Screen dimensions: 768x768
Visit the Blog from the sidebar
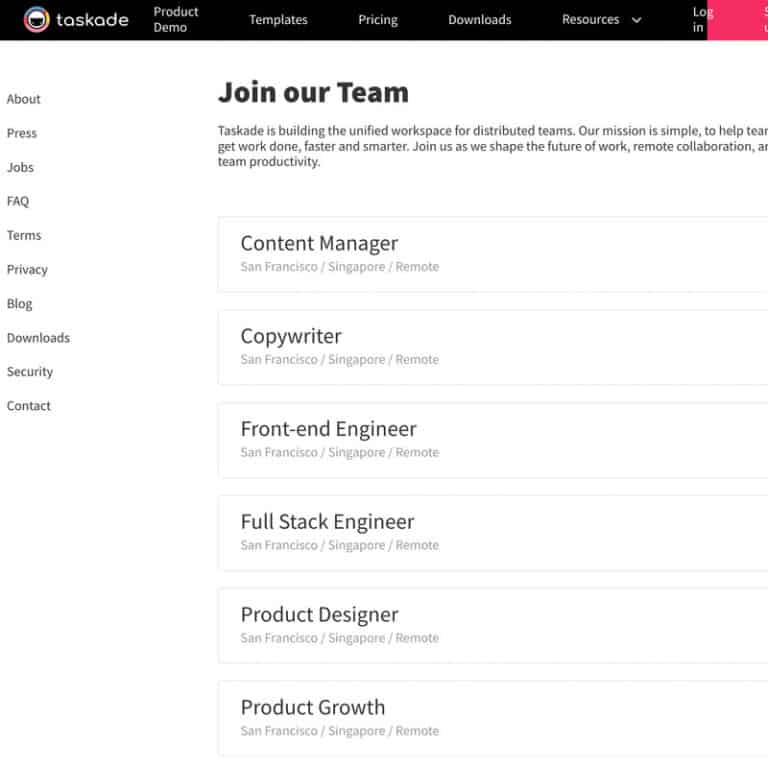20,303
